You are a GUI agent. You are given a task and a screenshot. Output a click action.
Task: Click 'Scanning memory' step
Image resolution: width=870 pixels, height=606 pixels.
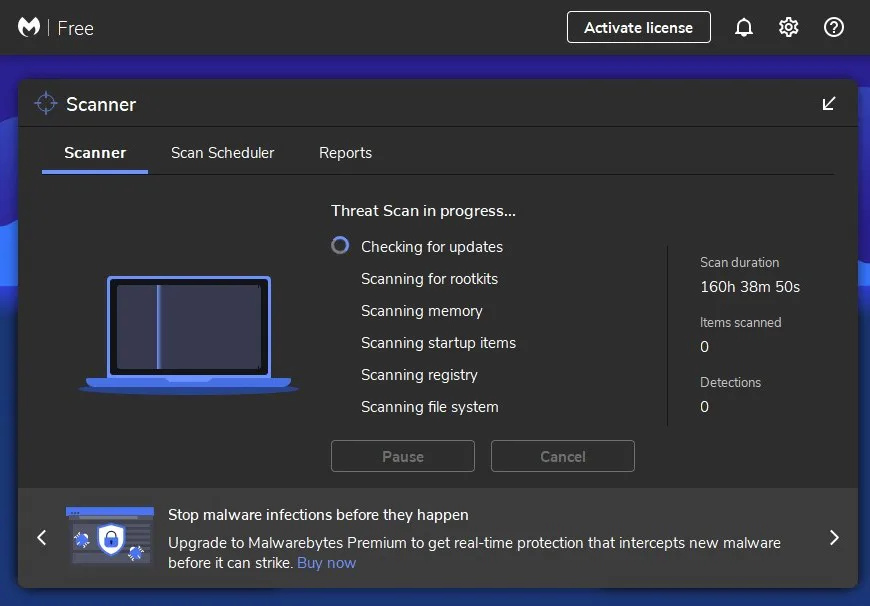coord(422,311)
